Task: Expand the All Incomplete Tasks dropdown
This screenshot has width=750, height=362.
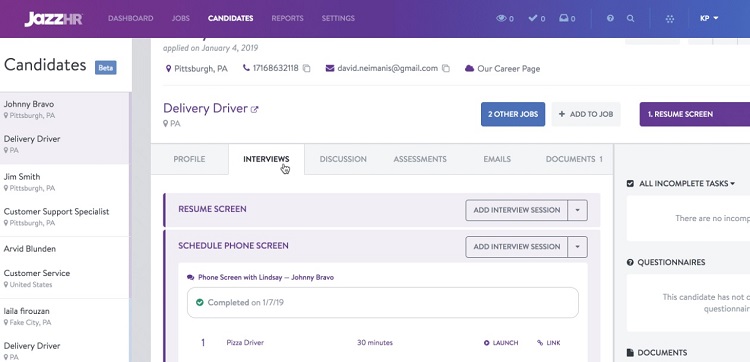Action: tap(687, 184)
